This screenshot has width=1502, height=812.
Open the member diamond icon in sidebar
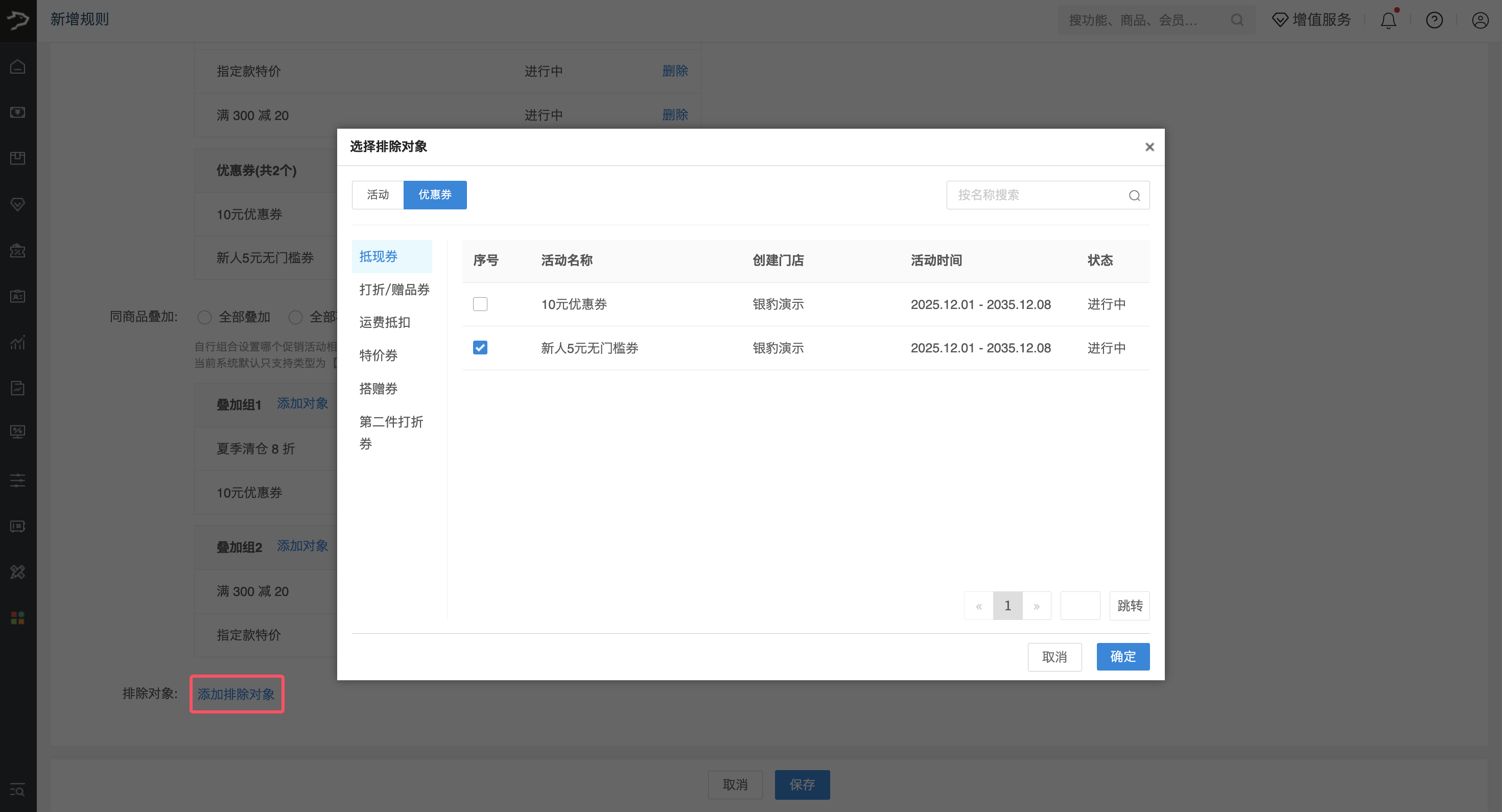18,204
